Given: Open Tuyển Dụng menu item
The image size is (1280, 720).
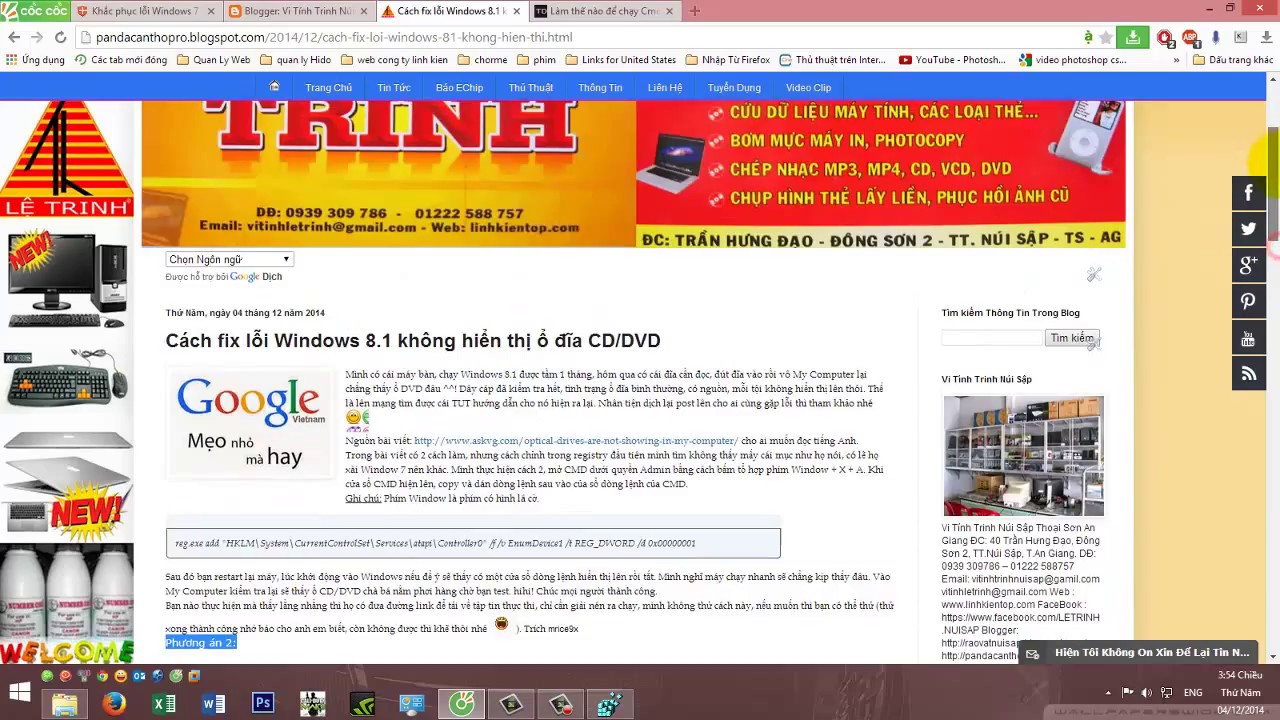Looking at the screenshot, I should click(734, 88).
